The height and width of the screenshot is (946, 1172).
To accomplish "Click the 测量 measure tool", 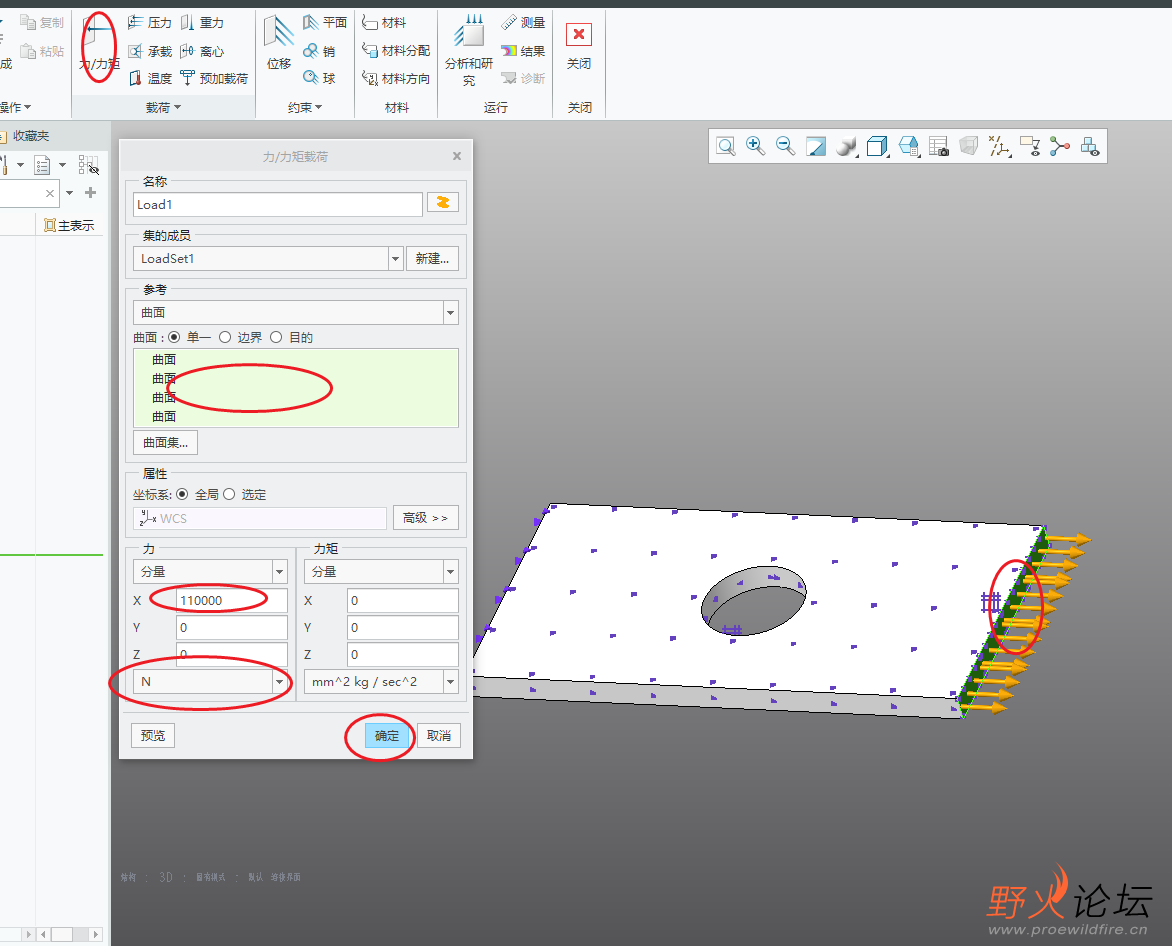I will [x=523, y=23].
